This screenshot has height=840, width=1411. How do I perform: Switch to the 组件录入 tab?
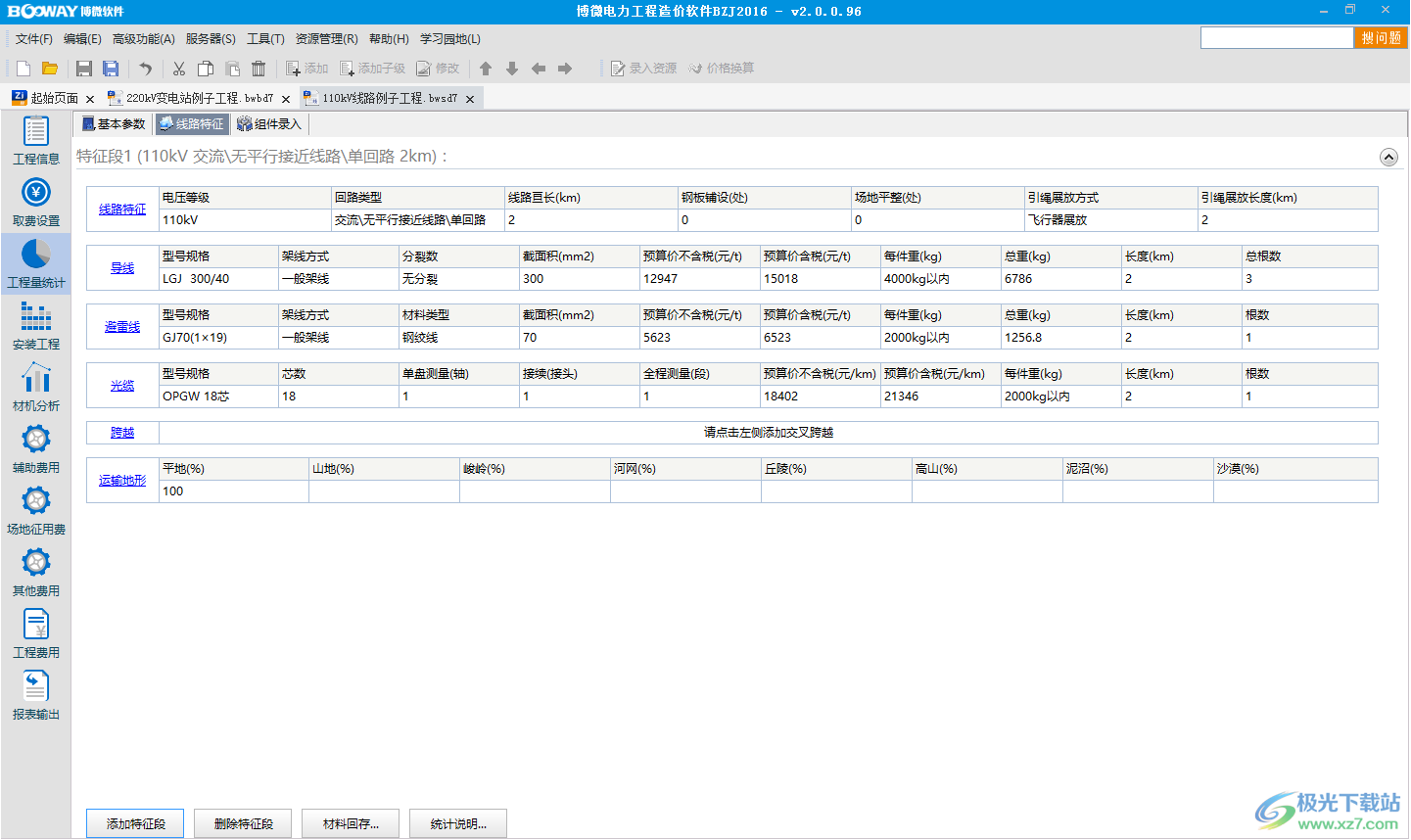[270, 124]
